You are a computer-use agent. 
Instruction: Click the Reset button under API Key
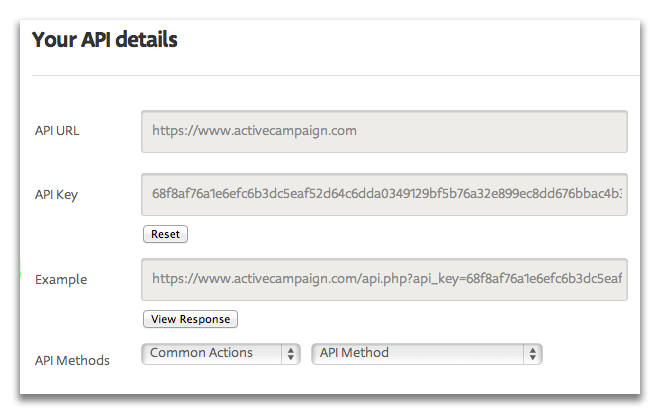(x=165, y=234)
